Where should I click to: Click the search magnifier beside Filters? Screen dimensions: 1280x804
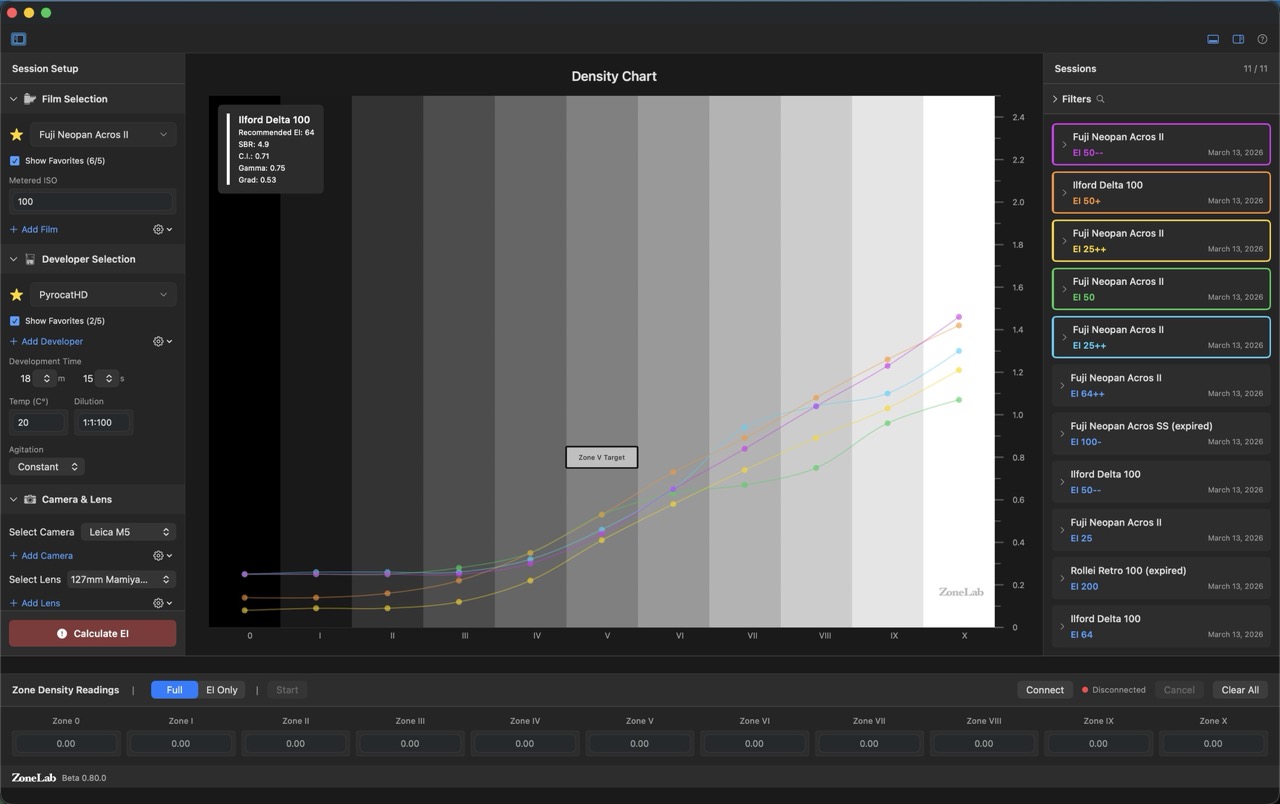1100,99
